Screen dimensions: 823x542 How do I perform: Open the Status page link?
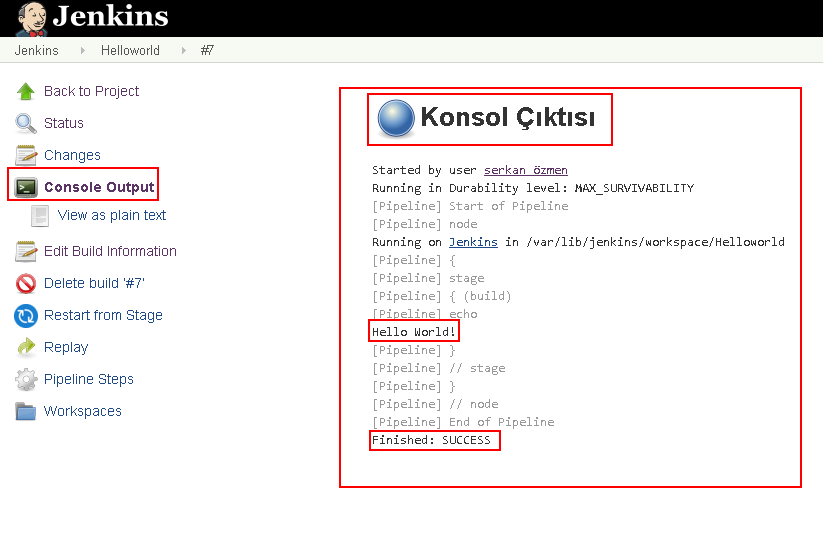point(64,123)
